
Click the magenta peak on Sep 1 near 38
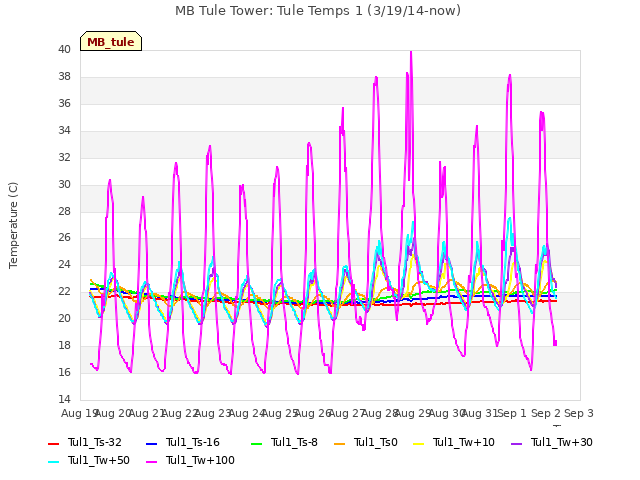pyautogui.click(x=510, y=76)
